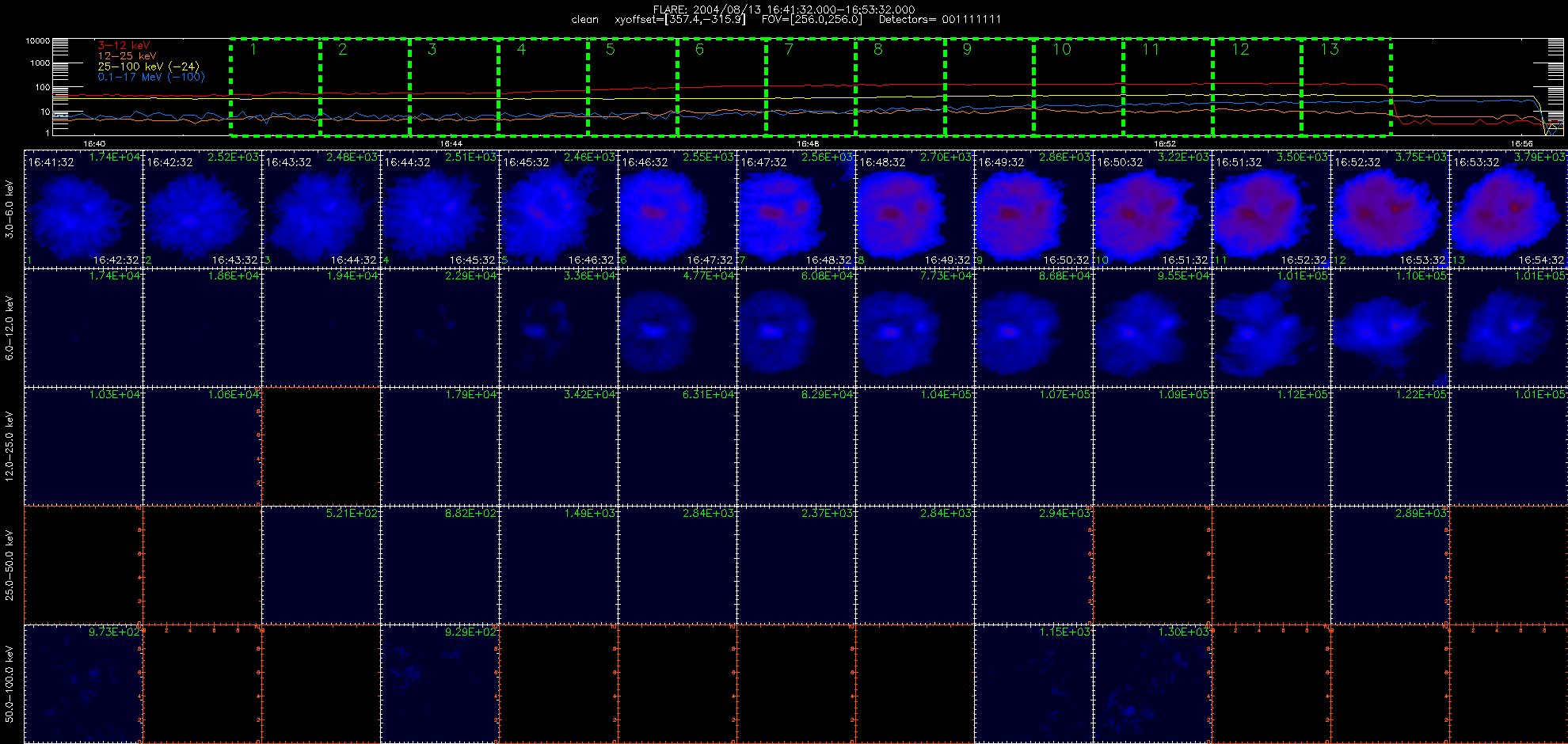This screenshot has width=1568, height=744.
Task: Click the 16:48 time axis label
Action: pyautogui.click(x=808, y=144)
